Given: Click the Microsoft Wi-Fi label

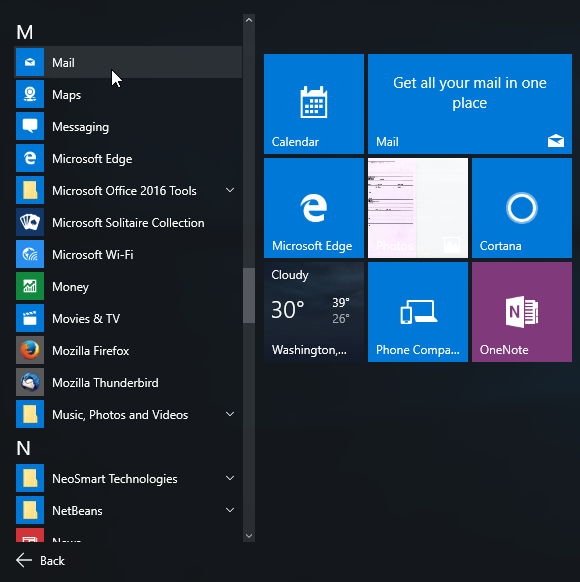Looking at the screenshot, I should [x=93, y=255].
